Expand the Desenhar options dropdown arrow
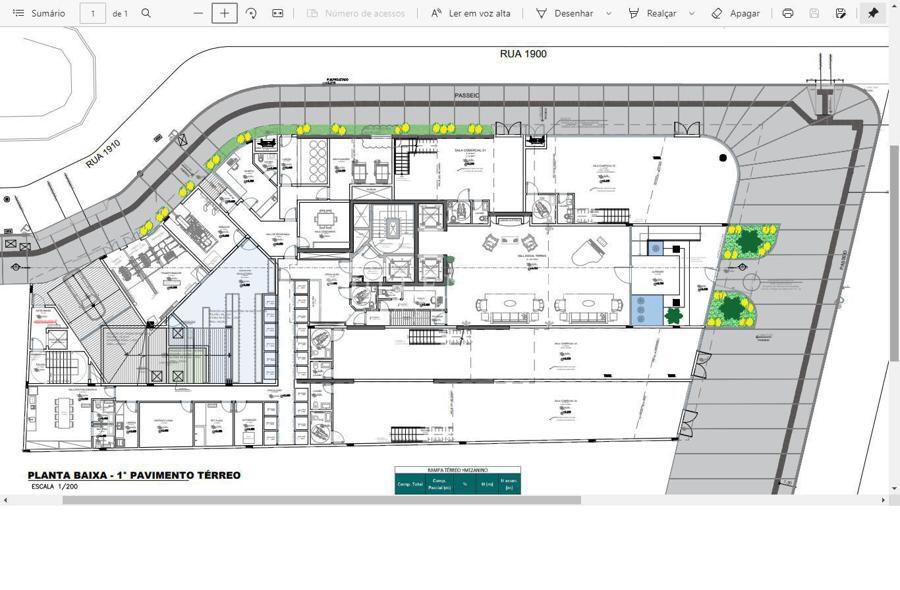The width and height of the screenshot is (900, 590). click(x=608, y=13)
